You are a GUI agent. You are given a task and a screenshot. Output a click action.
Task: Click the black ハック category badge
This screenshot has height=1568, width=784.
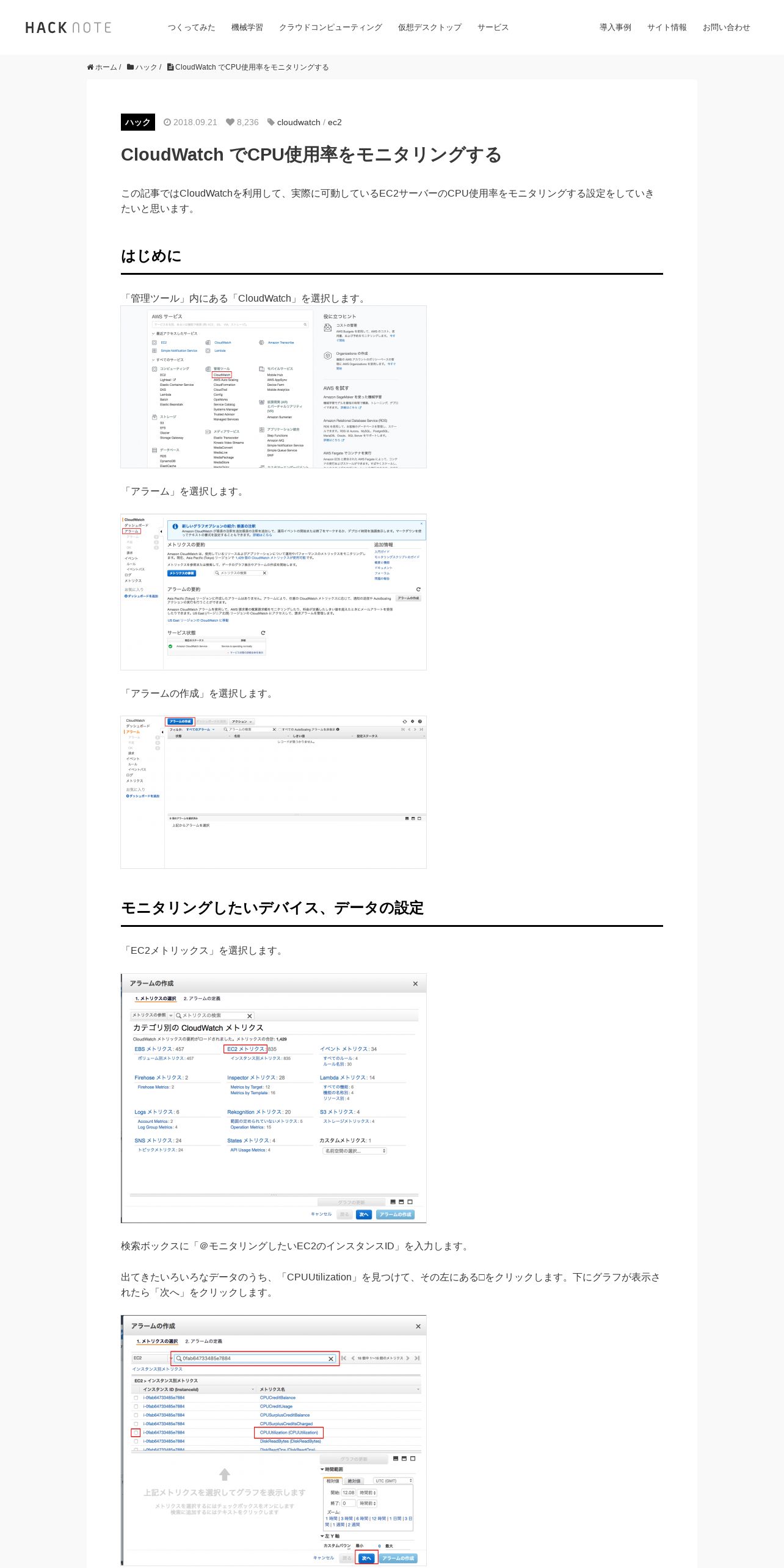click(138, 122)
